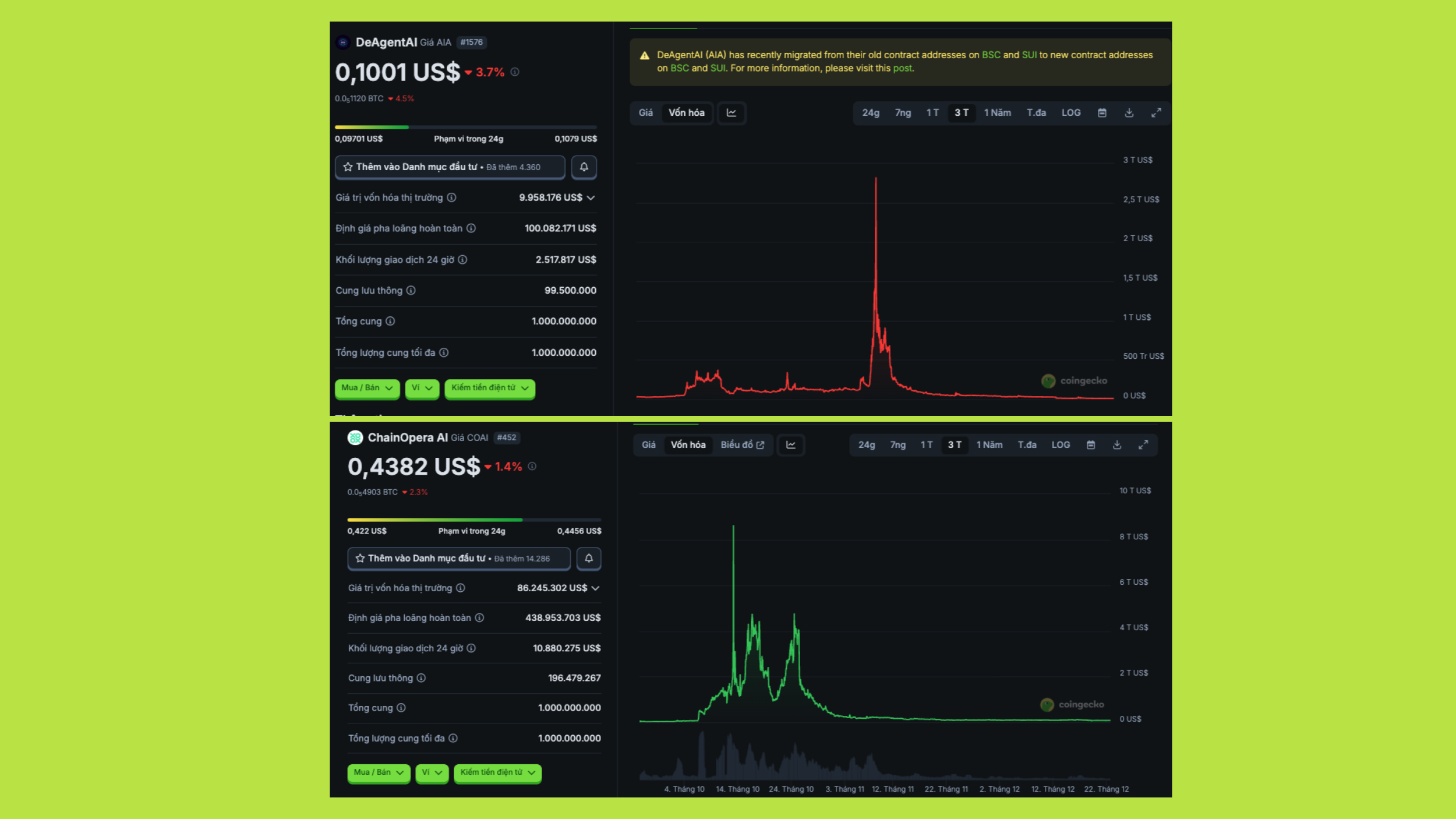Click the line chart type icon on the ChainOpera chart
1456x819 pixels.
(791, 445)
